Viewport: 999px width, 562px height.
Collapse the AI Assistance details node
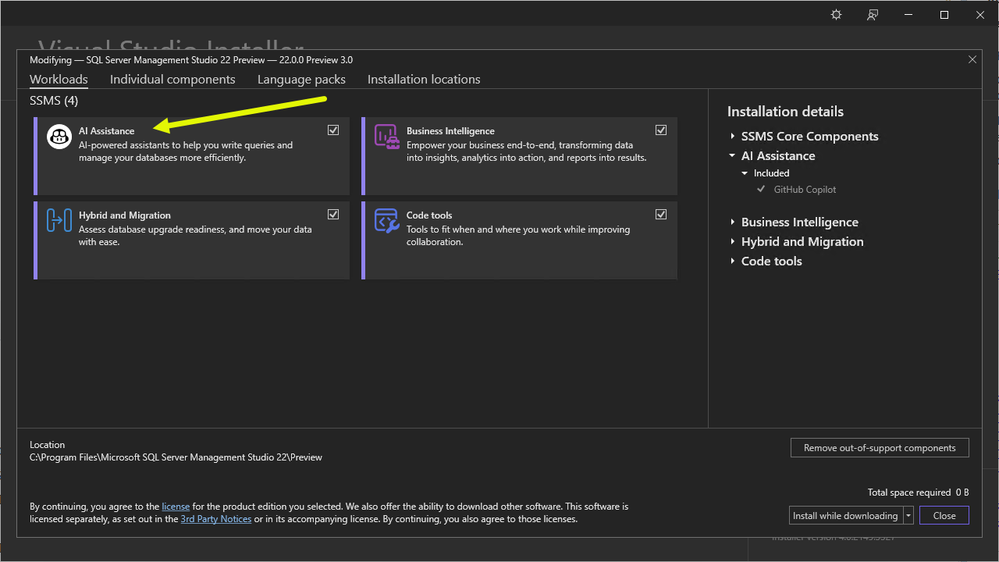point(733,155)
